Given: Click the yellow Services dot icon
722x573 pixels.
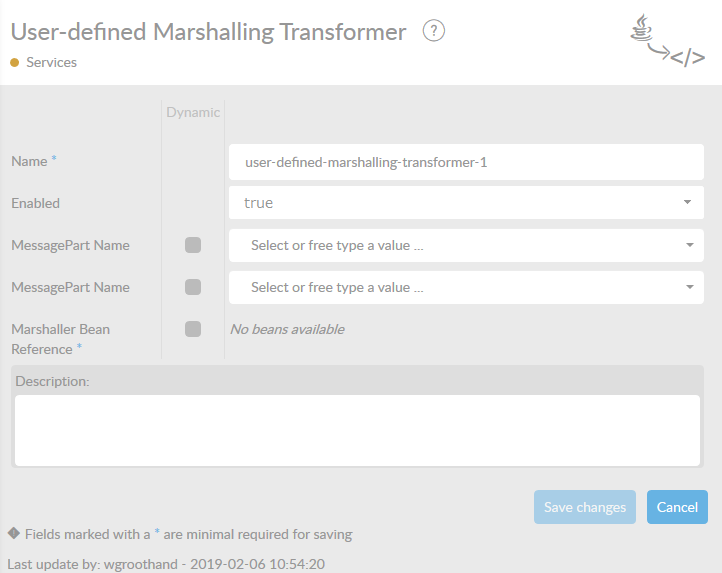Looking at the screenshot, I should pyautogui.click(x=15, y=62).
